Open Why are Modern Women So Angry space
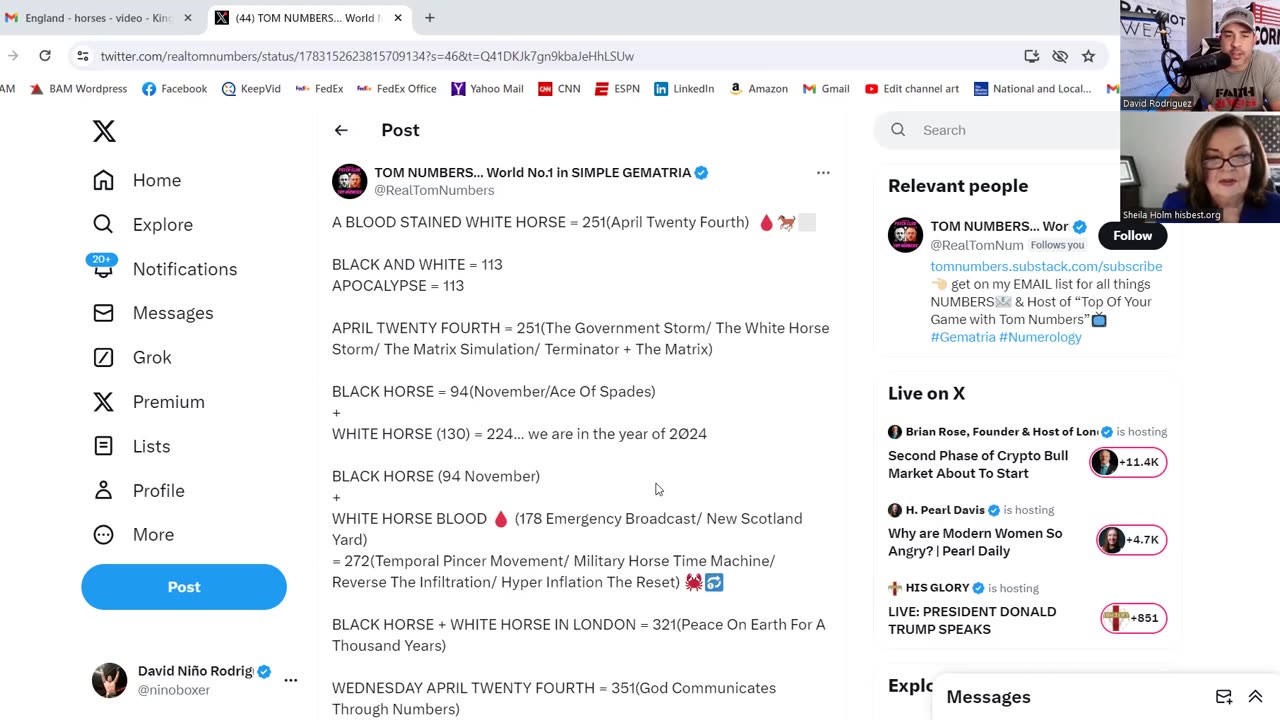This screenshot has width=1280, height=720. (x=975, y=542)
